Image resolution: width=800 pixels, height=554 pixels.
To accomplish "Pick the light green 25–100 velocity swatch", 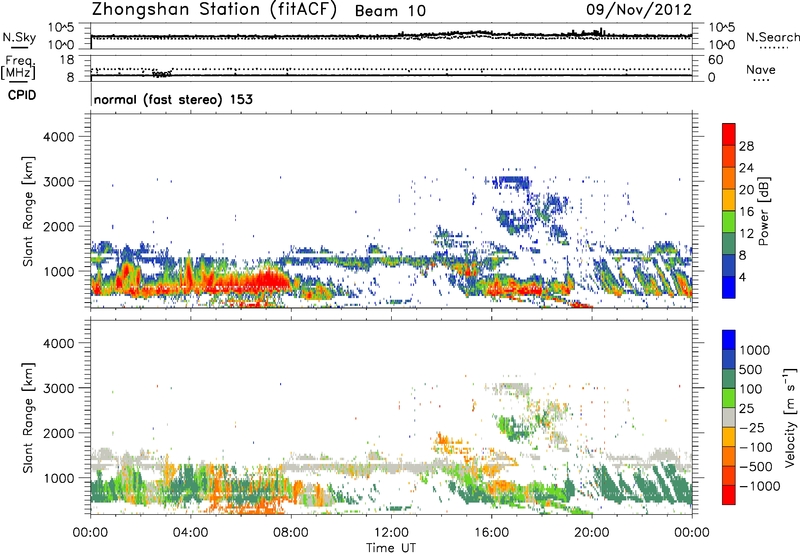I will [729, 398].
